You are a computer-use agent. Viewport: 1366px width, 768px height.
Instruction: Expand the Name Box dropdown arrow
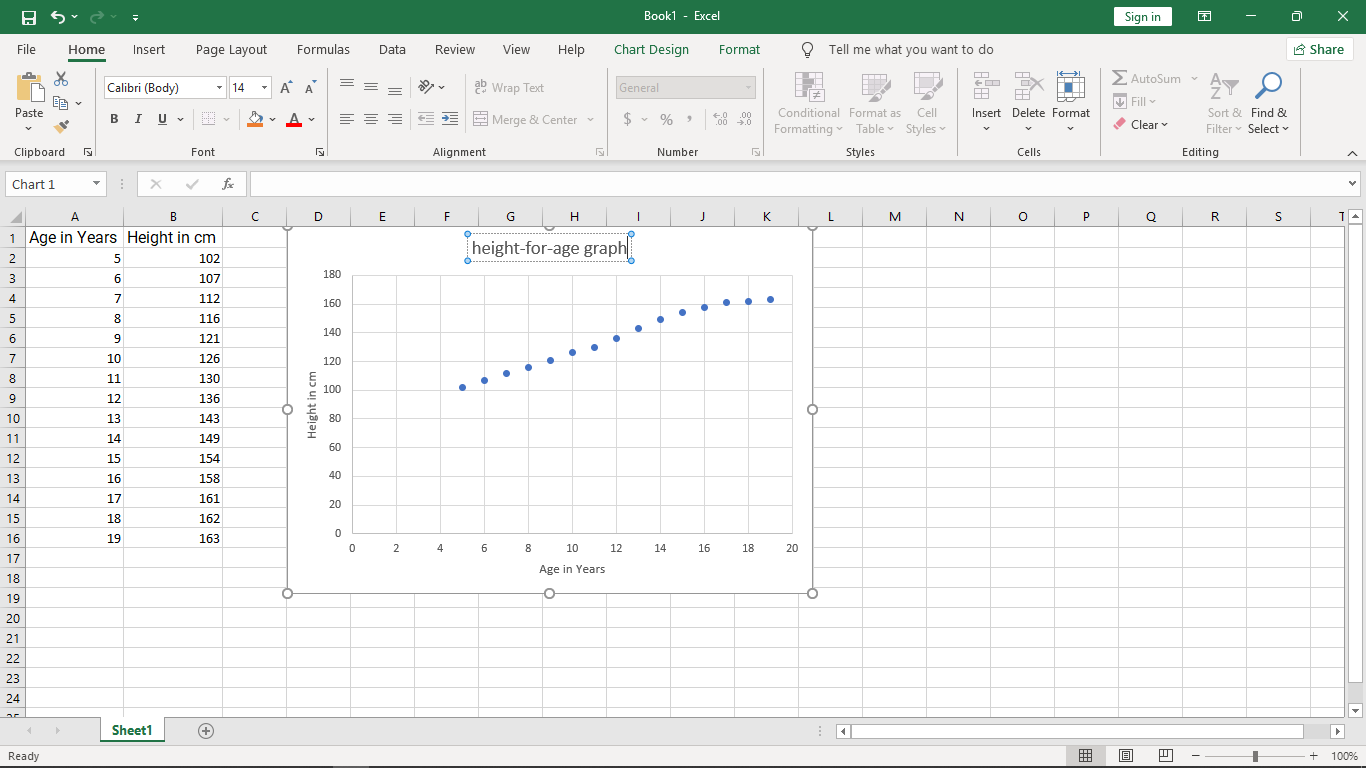tap(97, 184)
